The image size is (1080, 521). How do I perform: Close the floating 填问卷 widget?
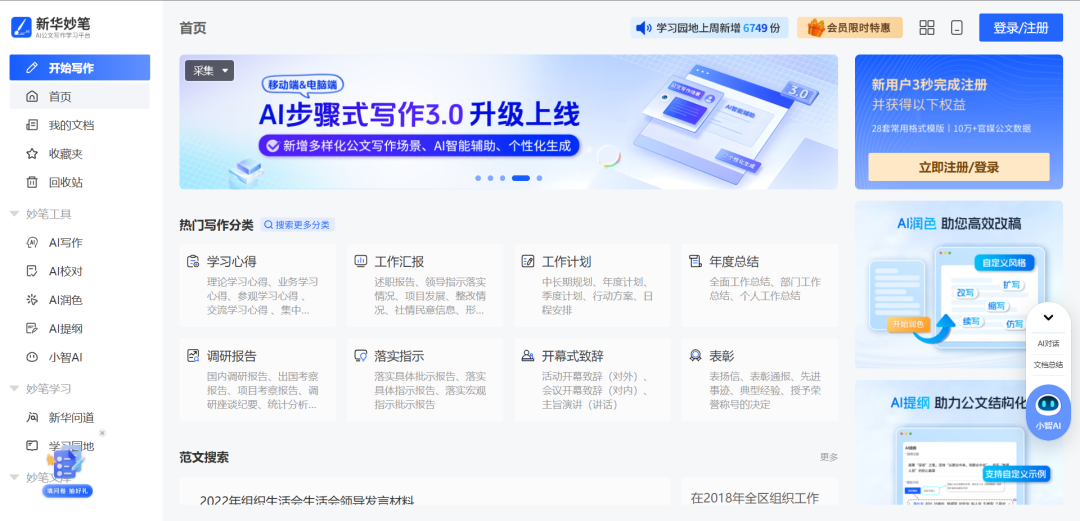(x=102, y=433)
